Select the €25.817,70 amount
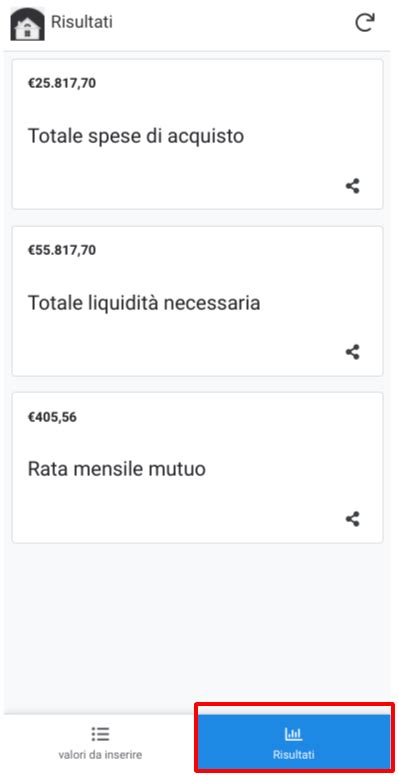Screen dimensions: 398x776 click(x=62, y=83)
